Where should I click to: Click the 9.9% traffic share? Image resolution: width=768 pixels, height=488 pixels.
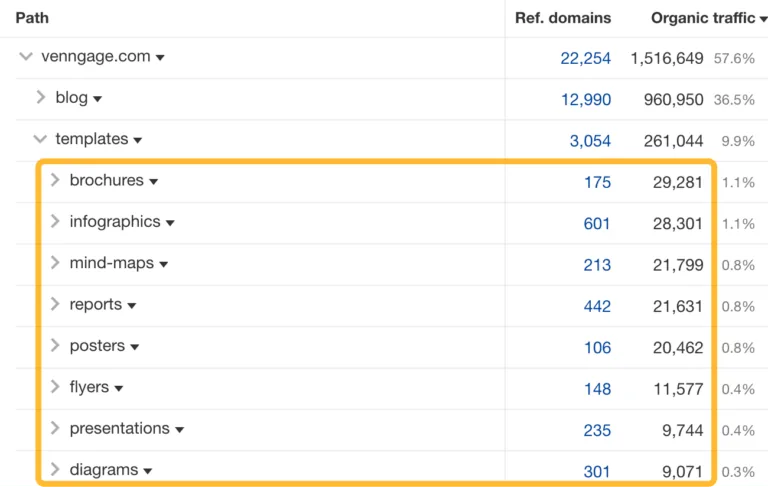738,141
